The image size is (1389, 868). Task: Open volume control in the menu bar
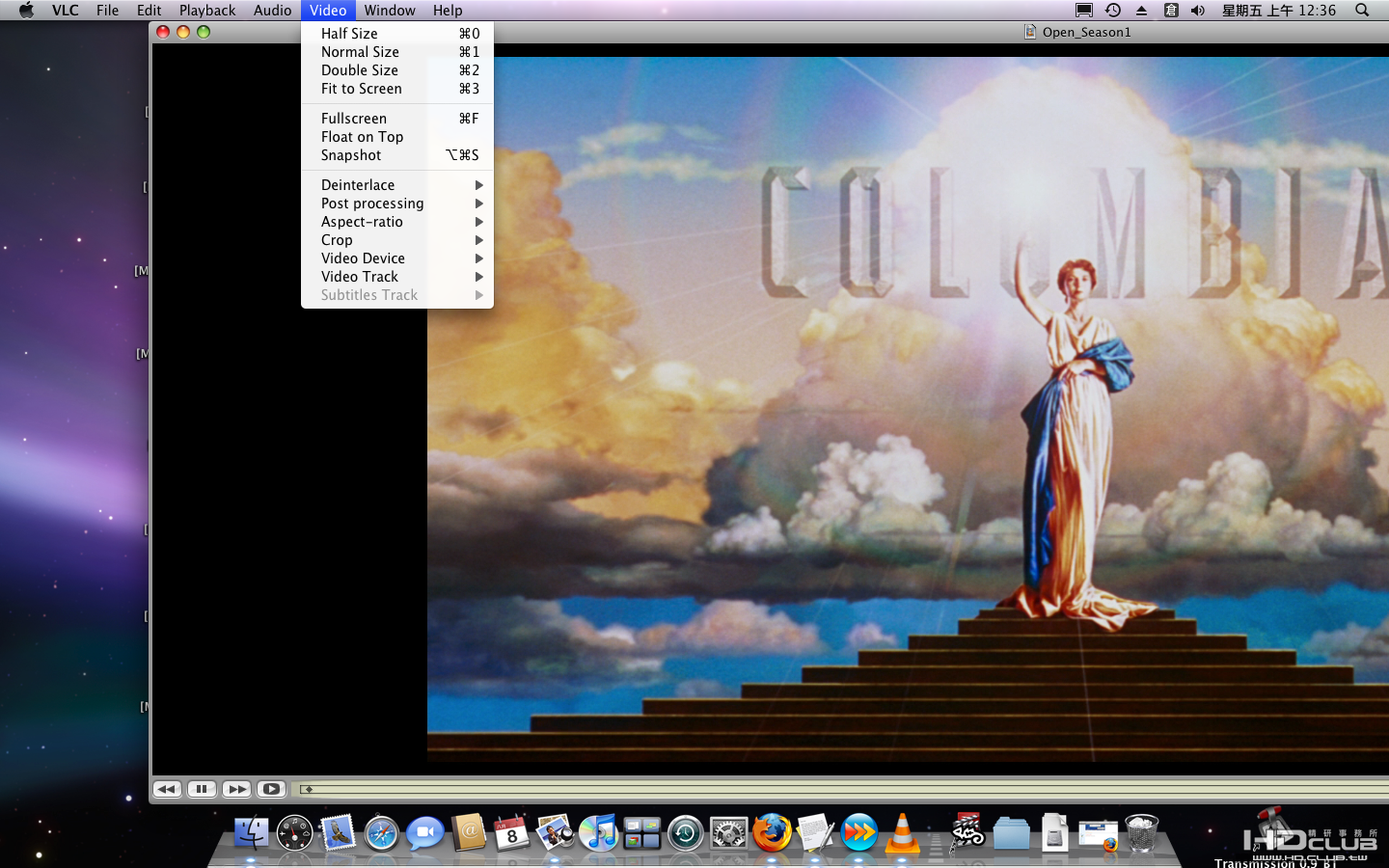[x=1198, y=10]
